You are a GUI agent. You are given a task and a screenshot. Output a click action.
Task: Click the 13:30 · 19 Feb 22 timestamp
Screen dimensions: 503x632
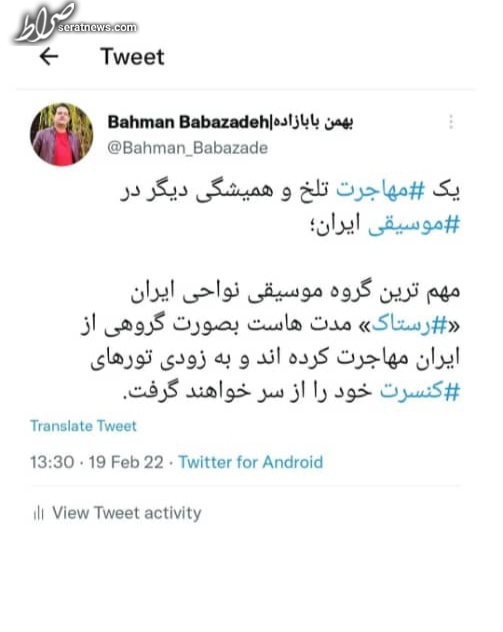tap(97, 462)
